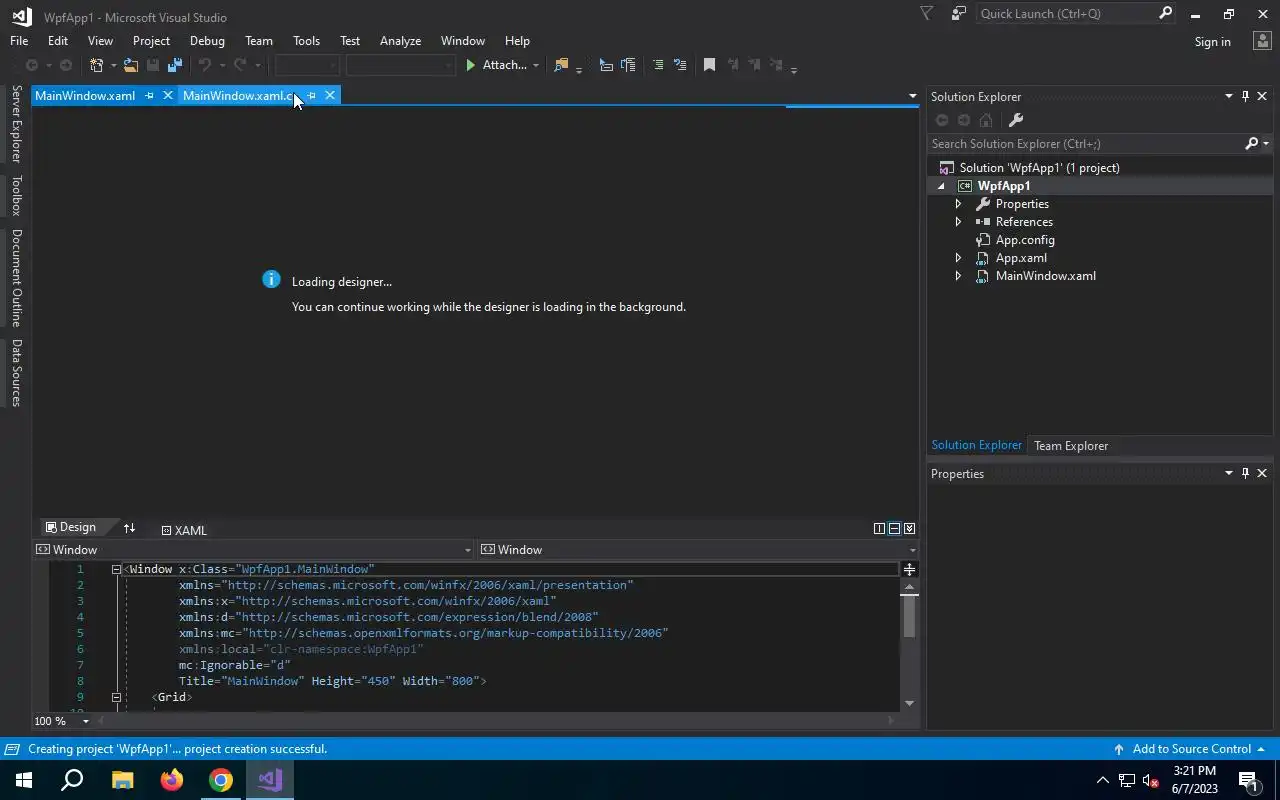Open the Tools menu
The image size is (1280, 800).
tap(306, 41)
